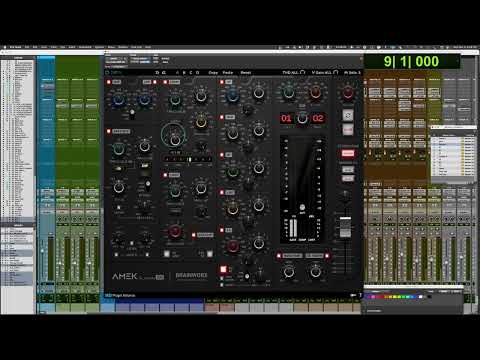Viewport: 480px width, 360px height.
Task: Pick the yellow swatch in the color palette window
Action: click(x=395, y=296)
